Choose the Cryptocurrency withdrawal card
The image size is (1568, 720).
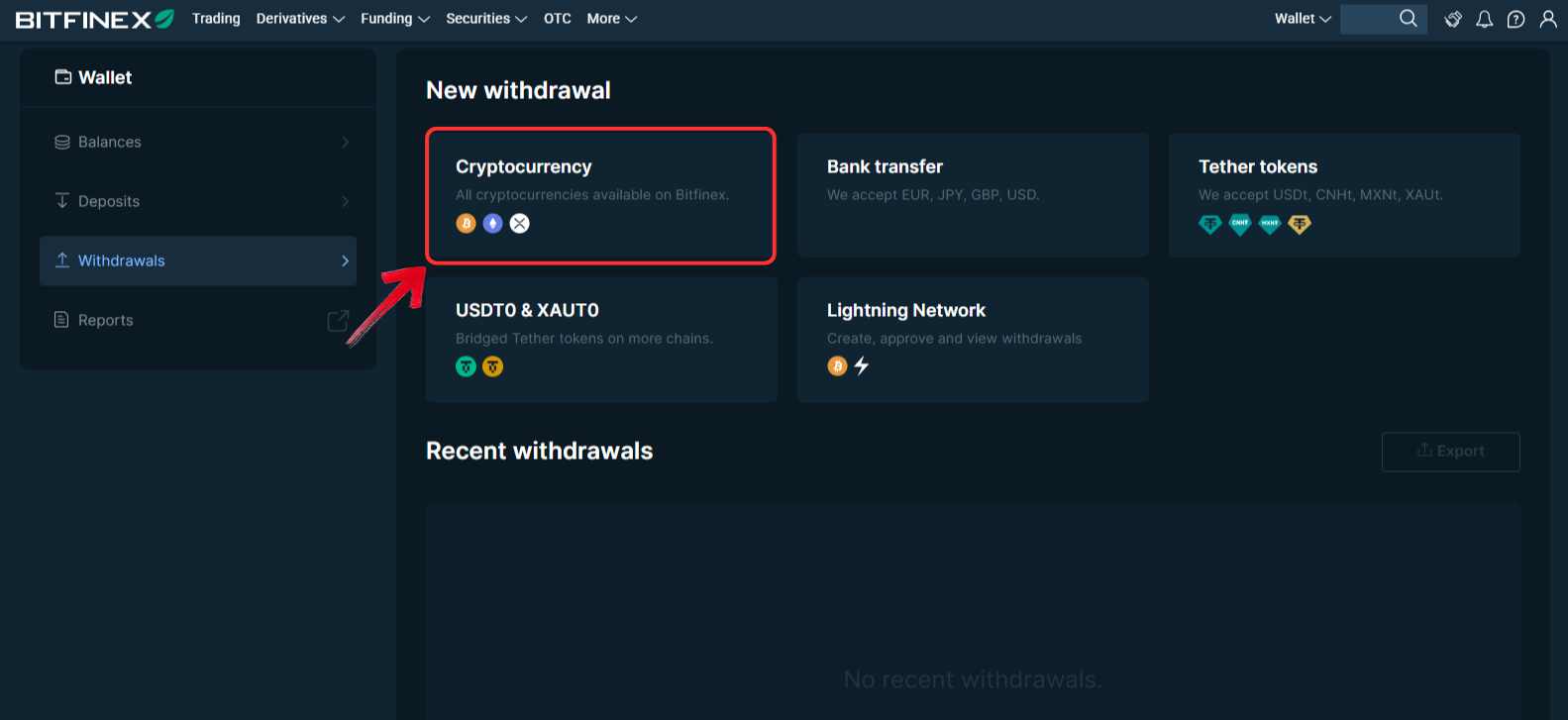(x=600, y=195)
